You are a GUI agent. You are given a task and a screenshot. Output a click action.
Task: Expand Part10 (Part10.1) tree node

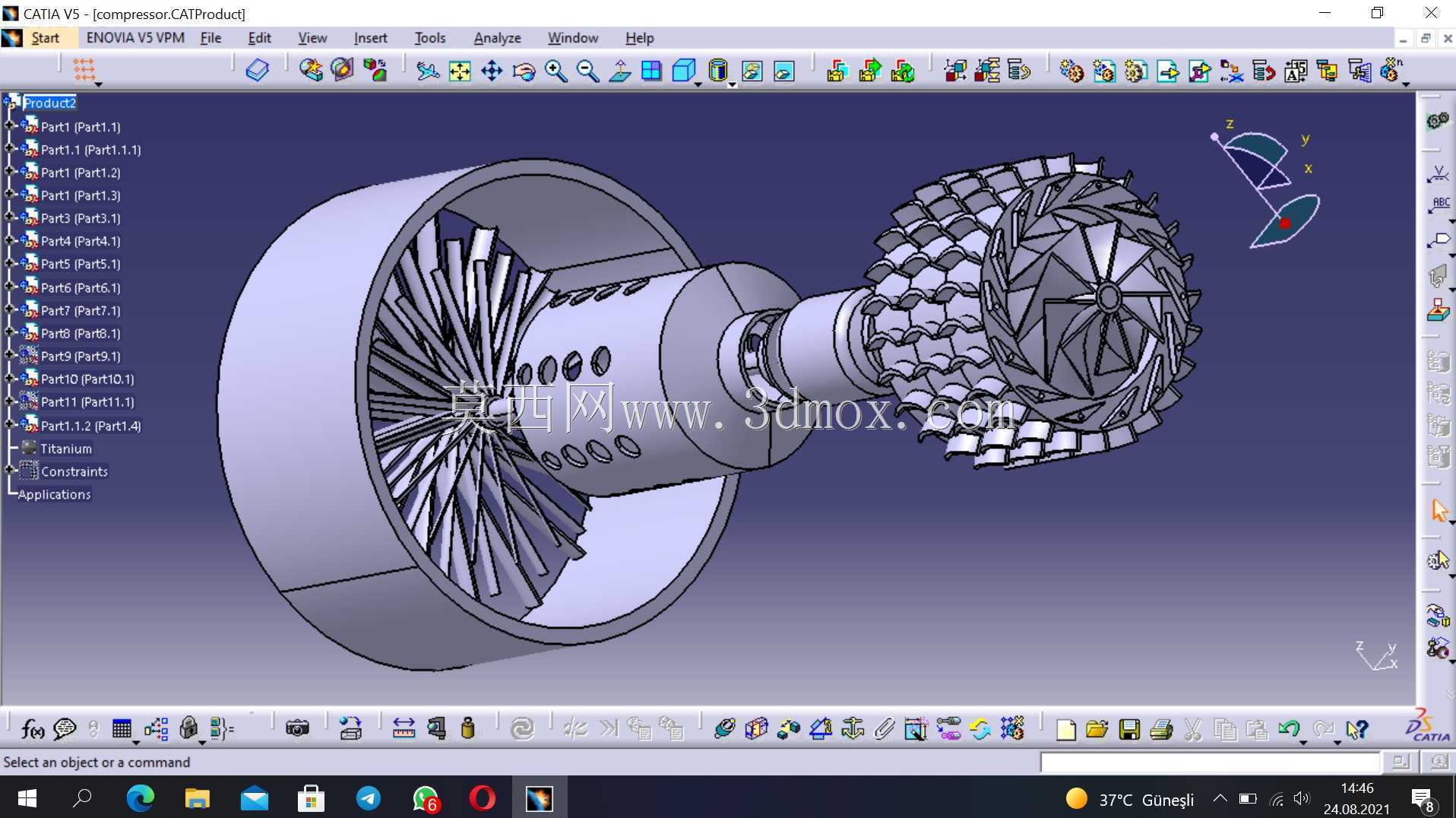(9, 378)
